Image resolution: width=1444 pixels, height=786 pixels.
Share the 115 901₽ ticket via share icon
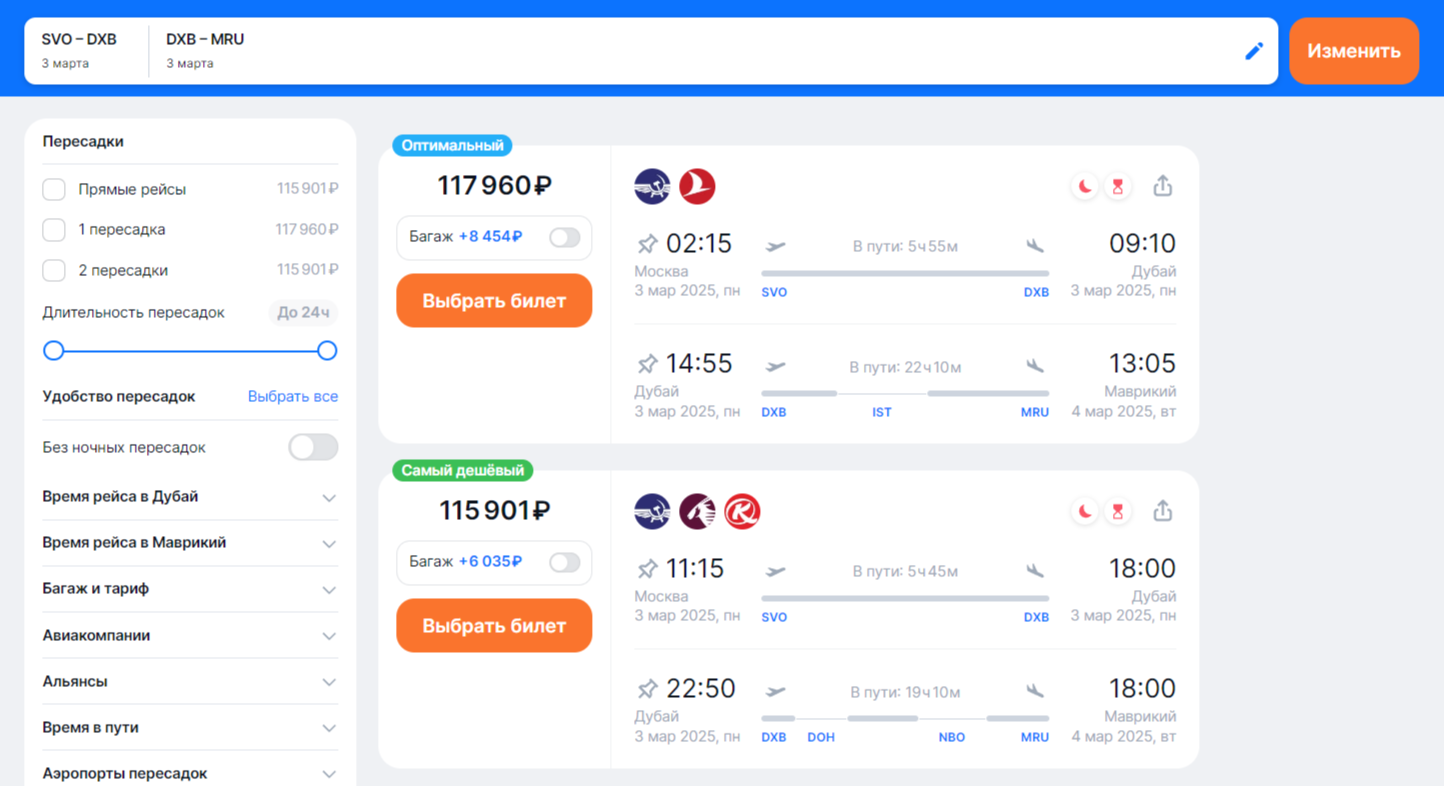pos(1162,511)
